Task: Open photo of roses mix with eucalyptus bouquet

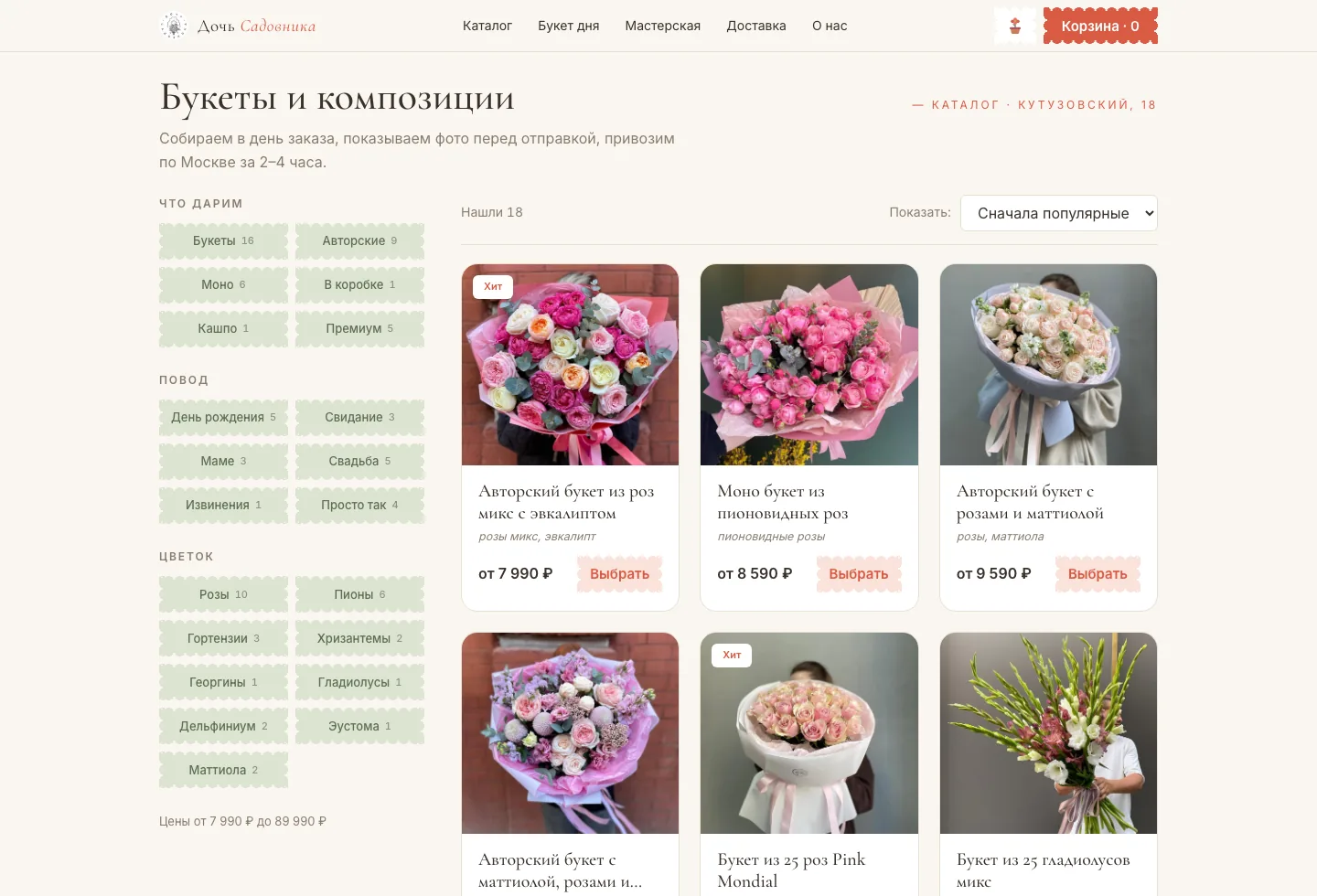Action: pos(570,365)
